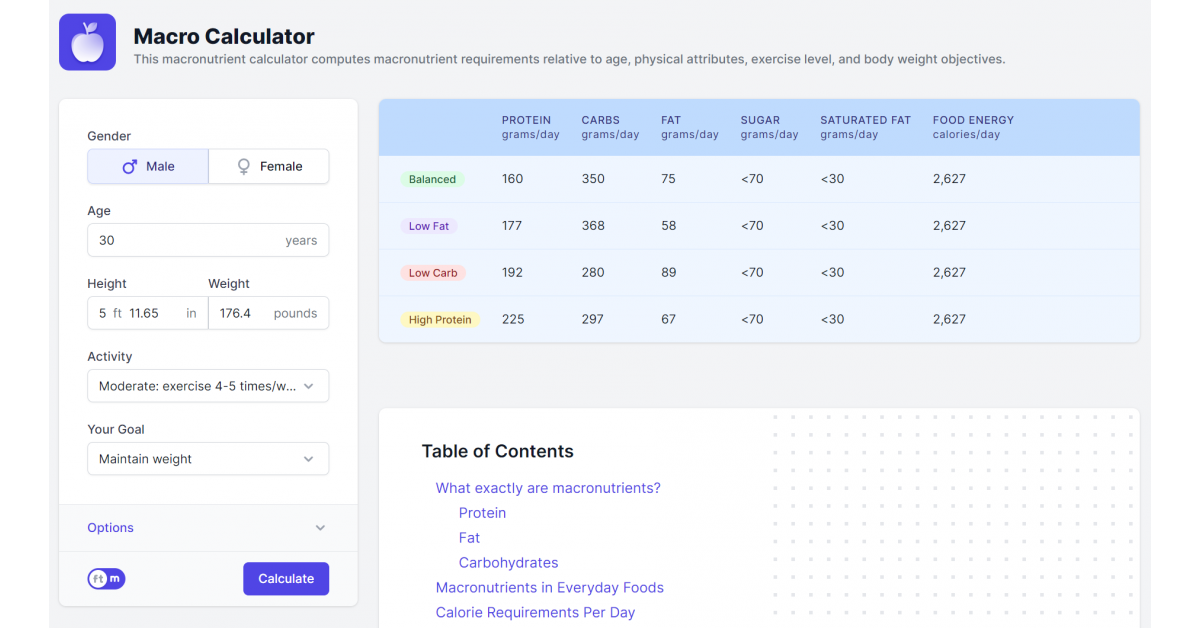Go to the Carbohydrates contents link
The image size is (1200, 628).
(508, 563)
